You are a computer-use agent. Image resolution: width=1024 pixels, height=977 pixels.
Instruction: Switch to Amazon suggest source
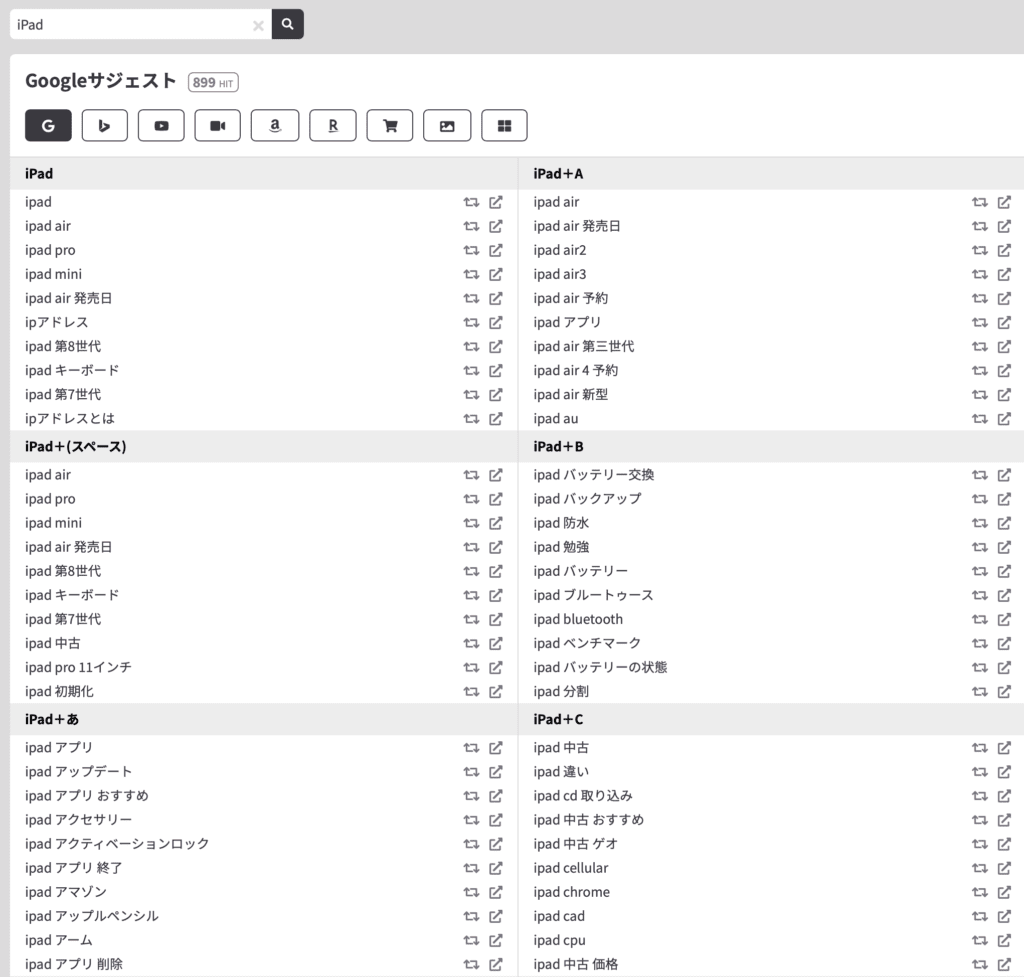275,125
